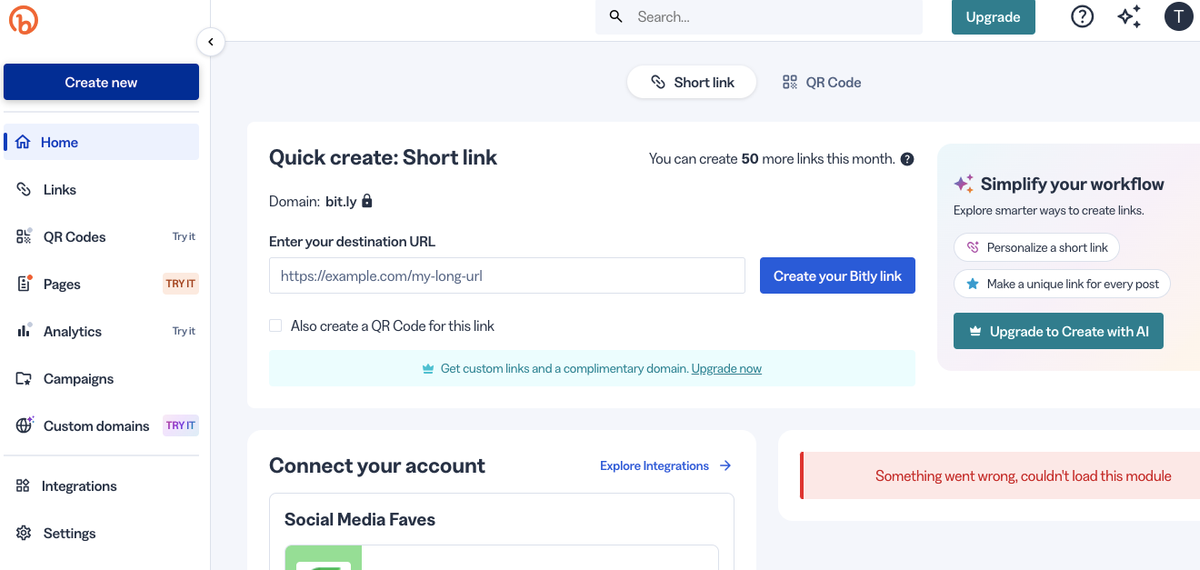The height and width of the screenshot is (570, 1200).
Task: Click Create your Bitly link button
Action: coord(837,276)
